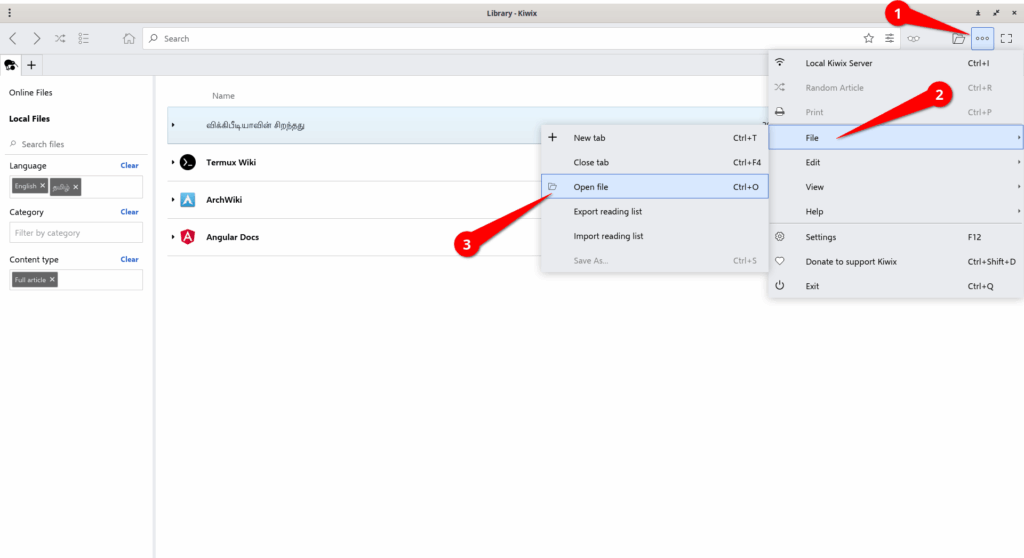Expand the Termux Wiki row

coord(173,162)
